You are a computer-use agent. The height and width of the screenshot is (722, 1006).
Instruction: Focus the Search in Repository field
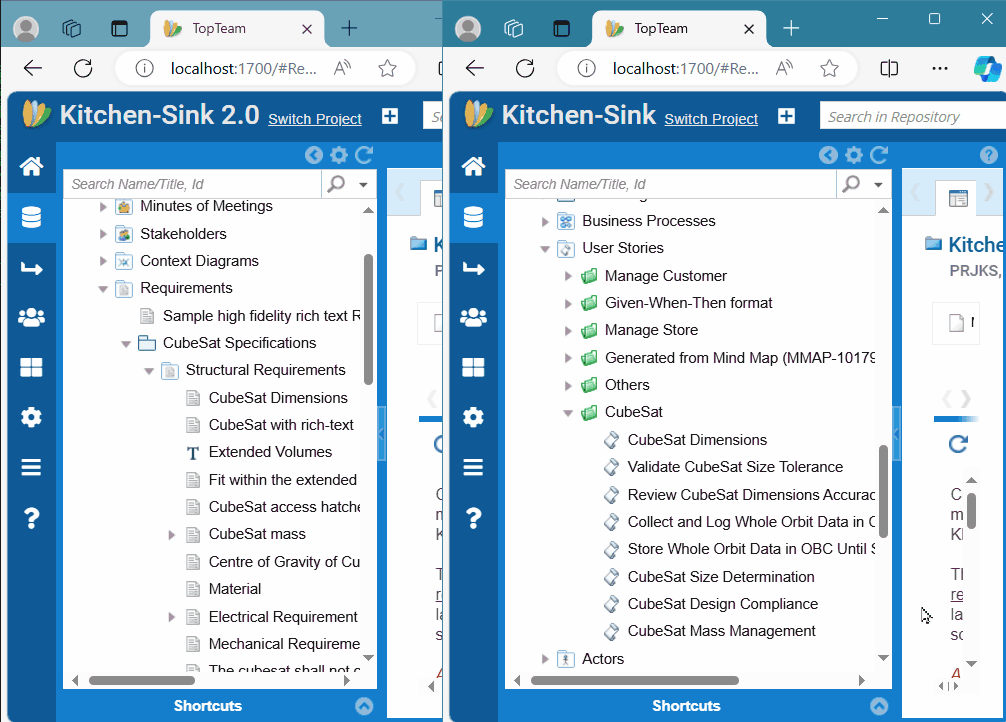click(912, 117)
